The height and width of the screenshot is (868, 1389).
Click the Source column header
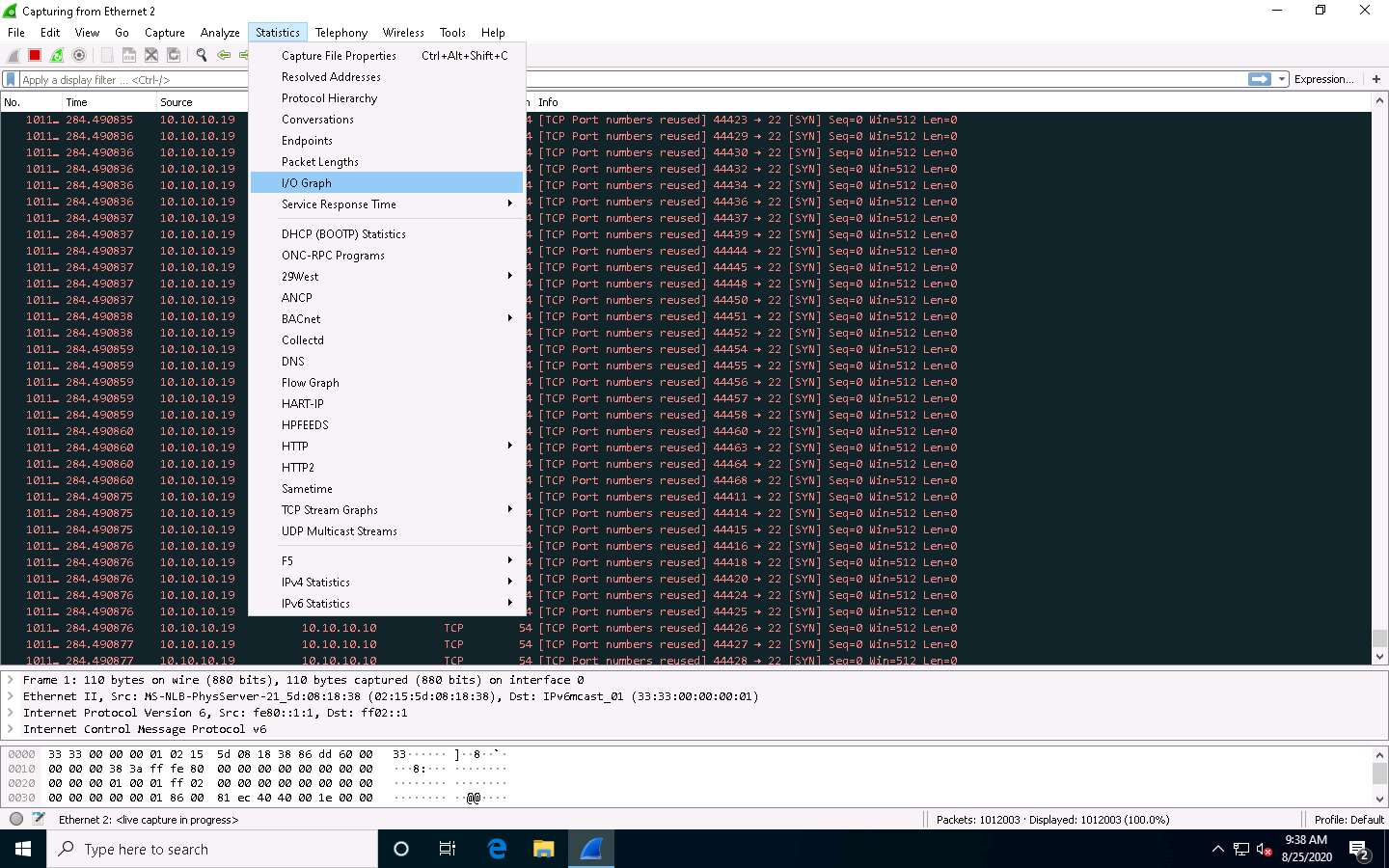coord(202,101)
